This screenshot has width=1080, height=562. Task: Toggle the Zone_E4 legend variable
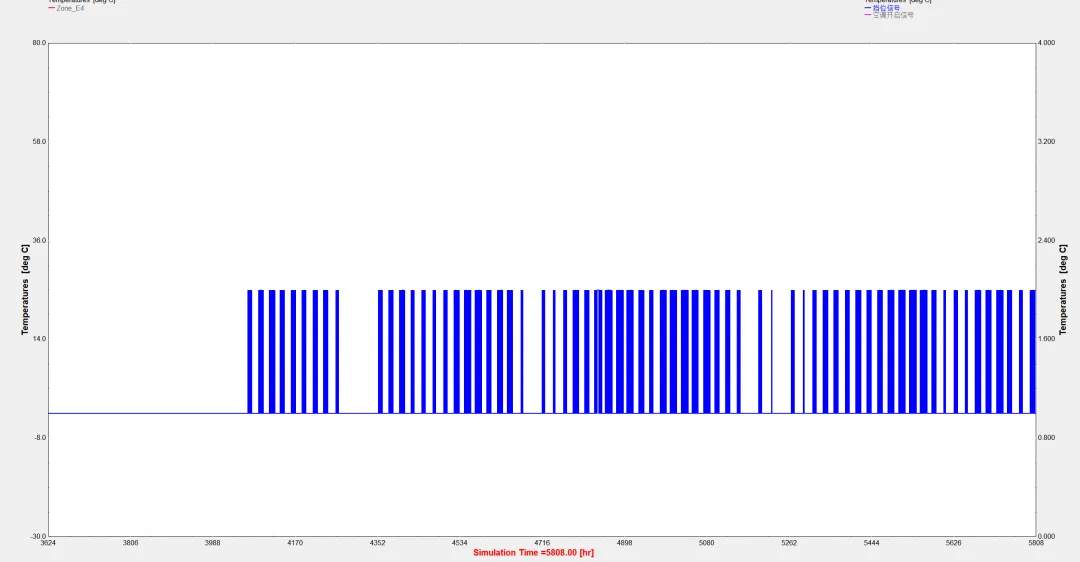click(x=70, y=9)
